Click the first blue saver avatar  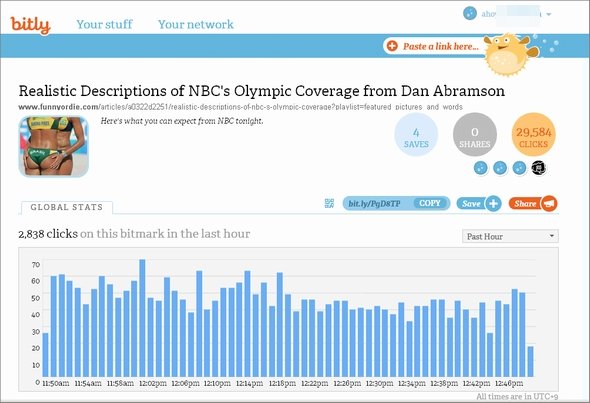pos(481,168)
